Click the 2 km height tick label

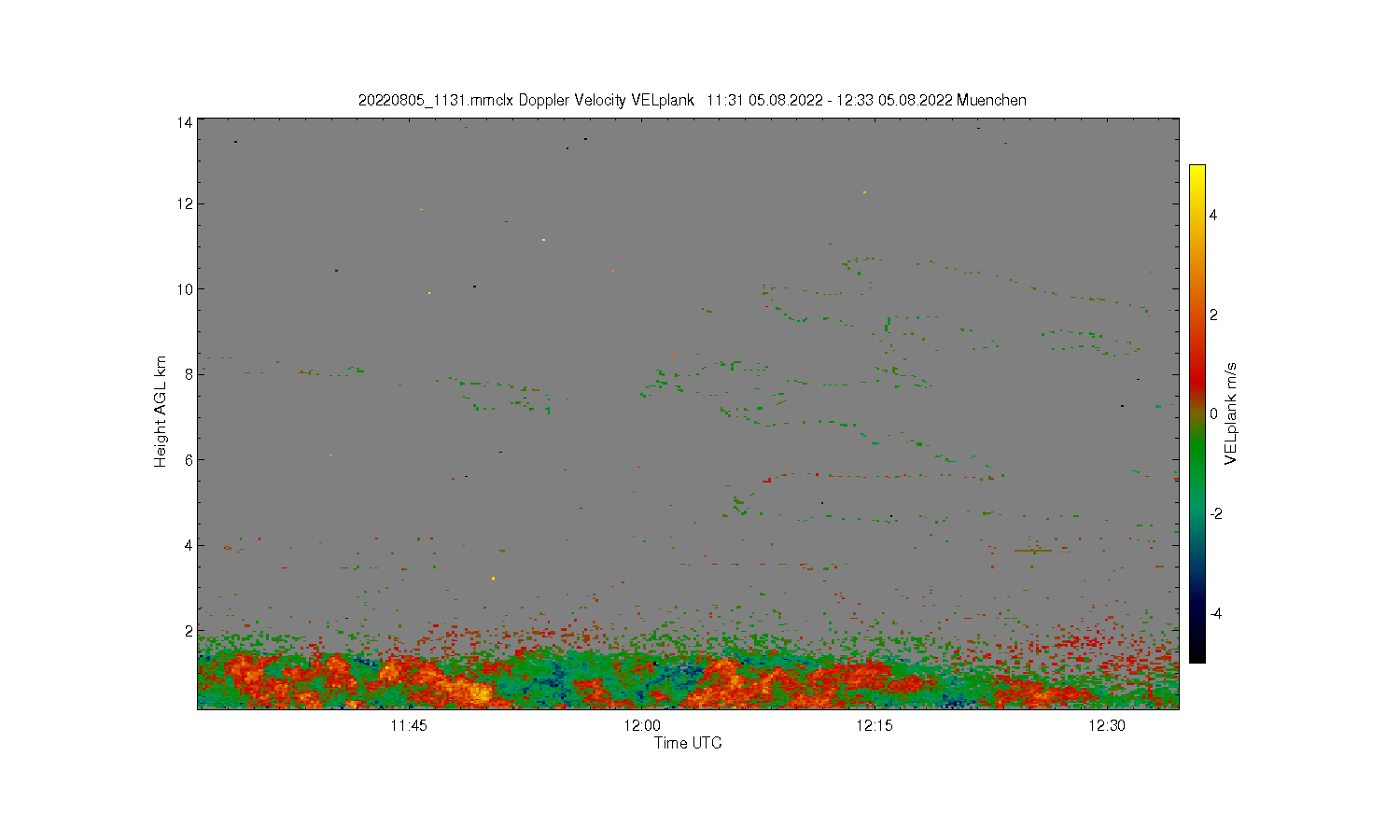tap(189, 631)
